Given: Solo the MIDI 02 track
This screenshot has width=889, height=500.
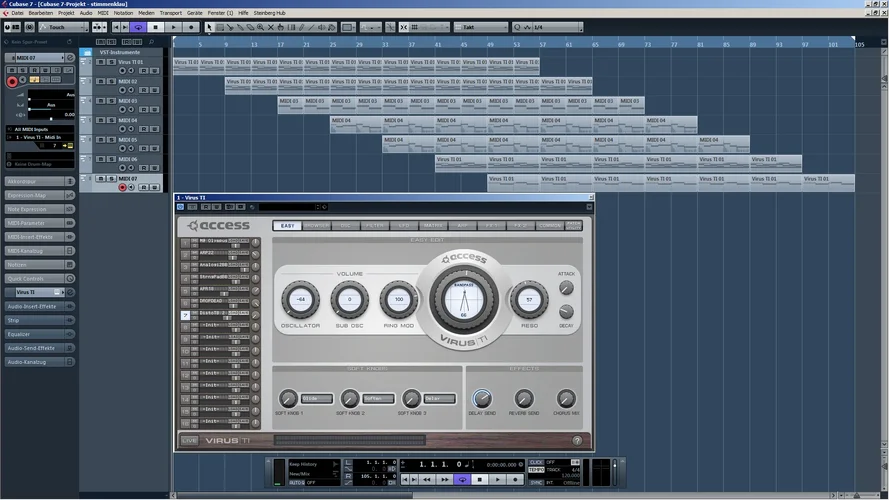Looking at the screenshot, I should pos(112,81).
